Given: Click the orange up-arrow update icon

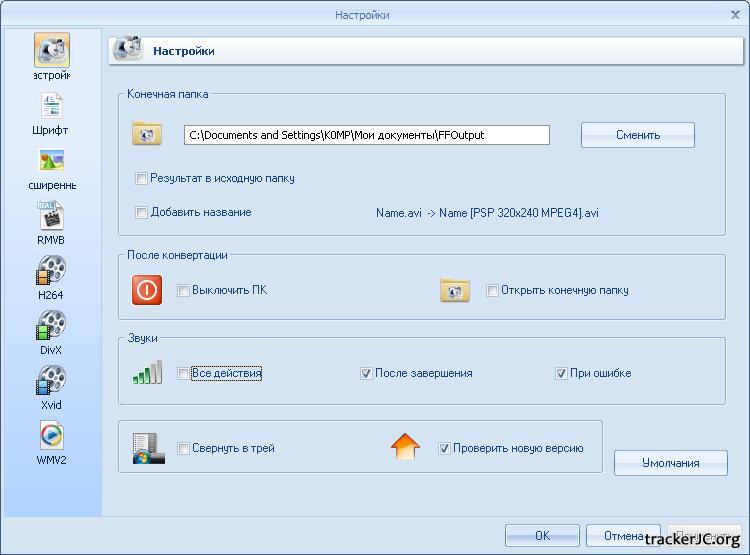Looking at the screenshot, I should click(x=405, y=448).
